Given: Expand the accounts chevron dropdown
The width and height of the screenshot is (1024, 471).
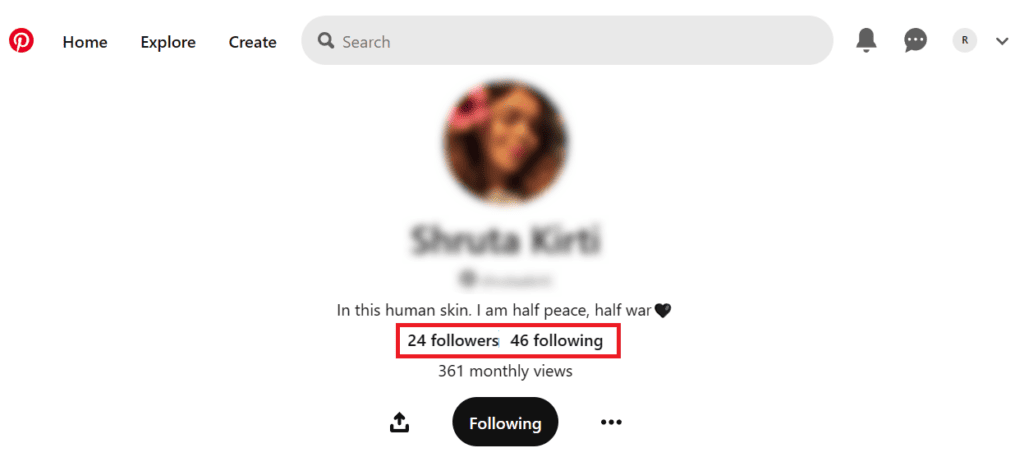Looking at the screenshot, I should click(x=1002, y=41).
